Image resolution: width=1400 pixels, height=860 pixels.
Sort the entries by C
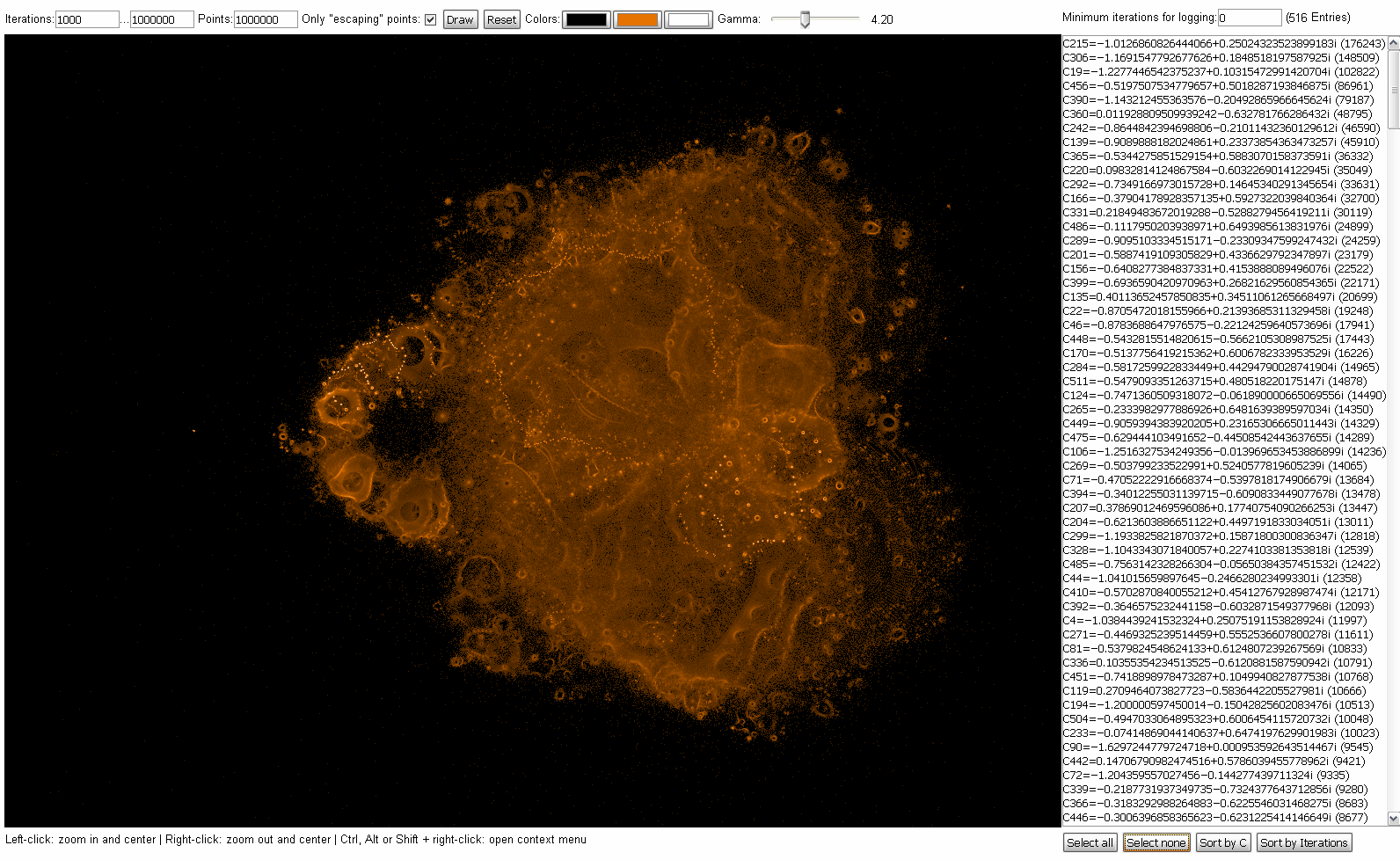pyautogui.click(x=1223, y=842)
